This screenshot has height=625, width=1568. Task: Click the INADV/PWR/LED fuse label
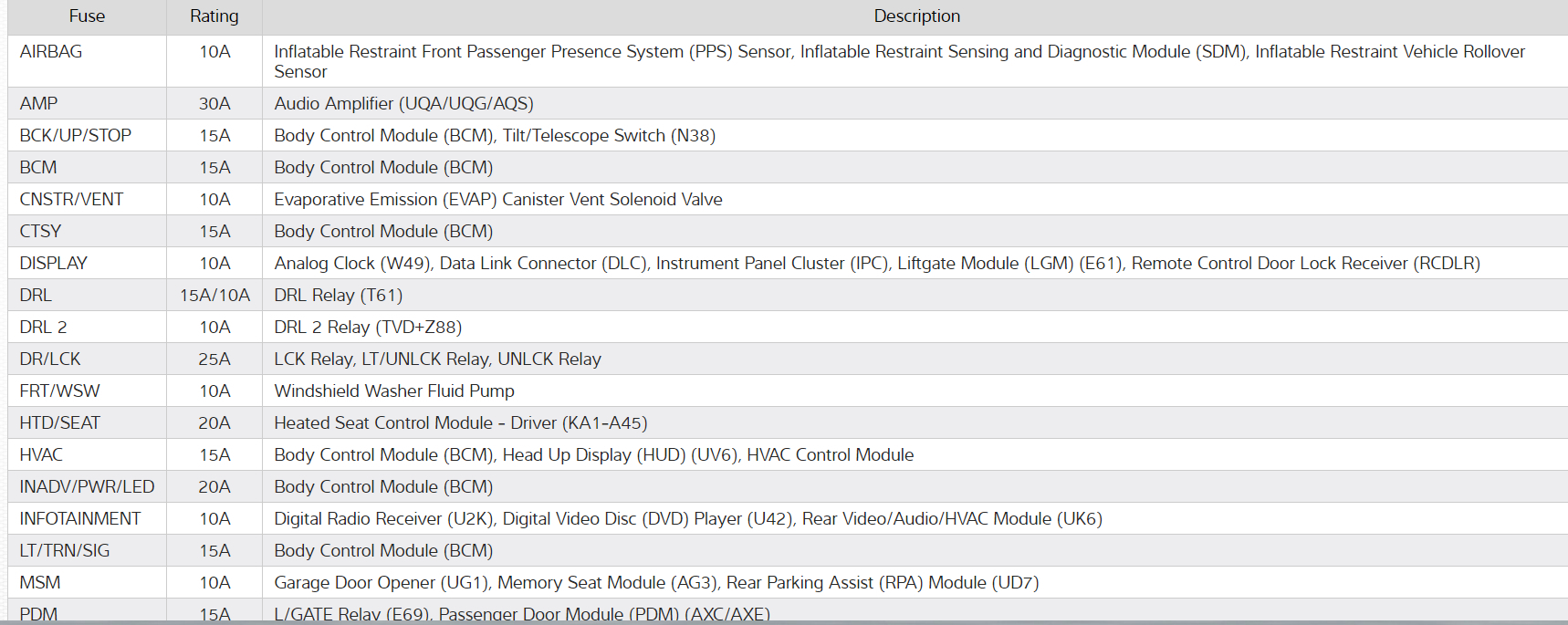87,487
